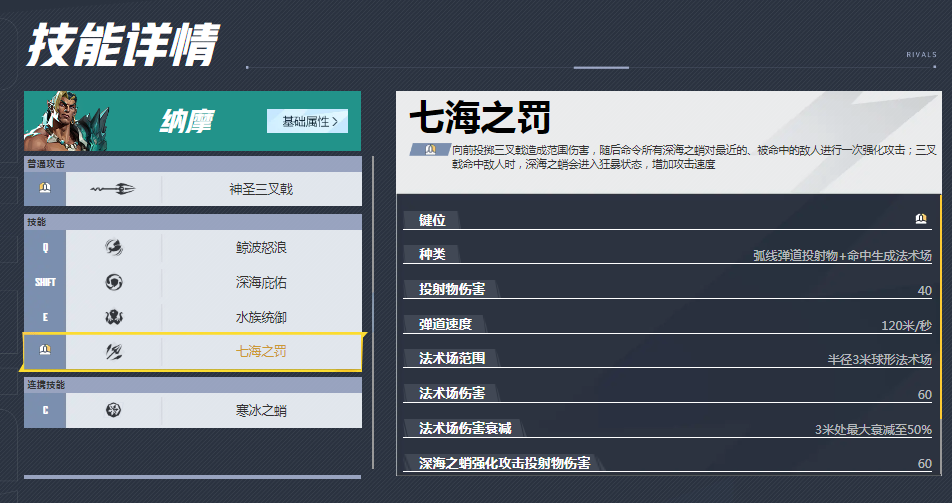Click the trident weapon icon for 神圣三叉戟

[x=112, y=188]
